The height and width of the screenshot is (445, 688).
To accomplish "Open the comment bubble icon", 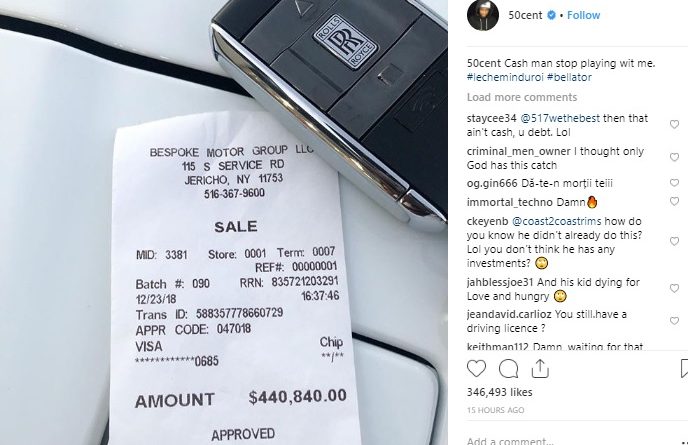I will point(509,369).
